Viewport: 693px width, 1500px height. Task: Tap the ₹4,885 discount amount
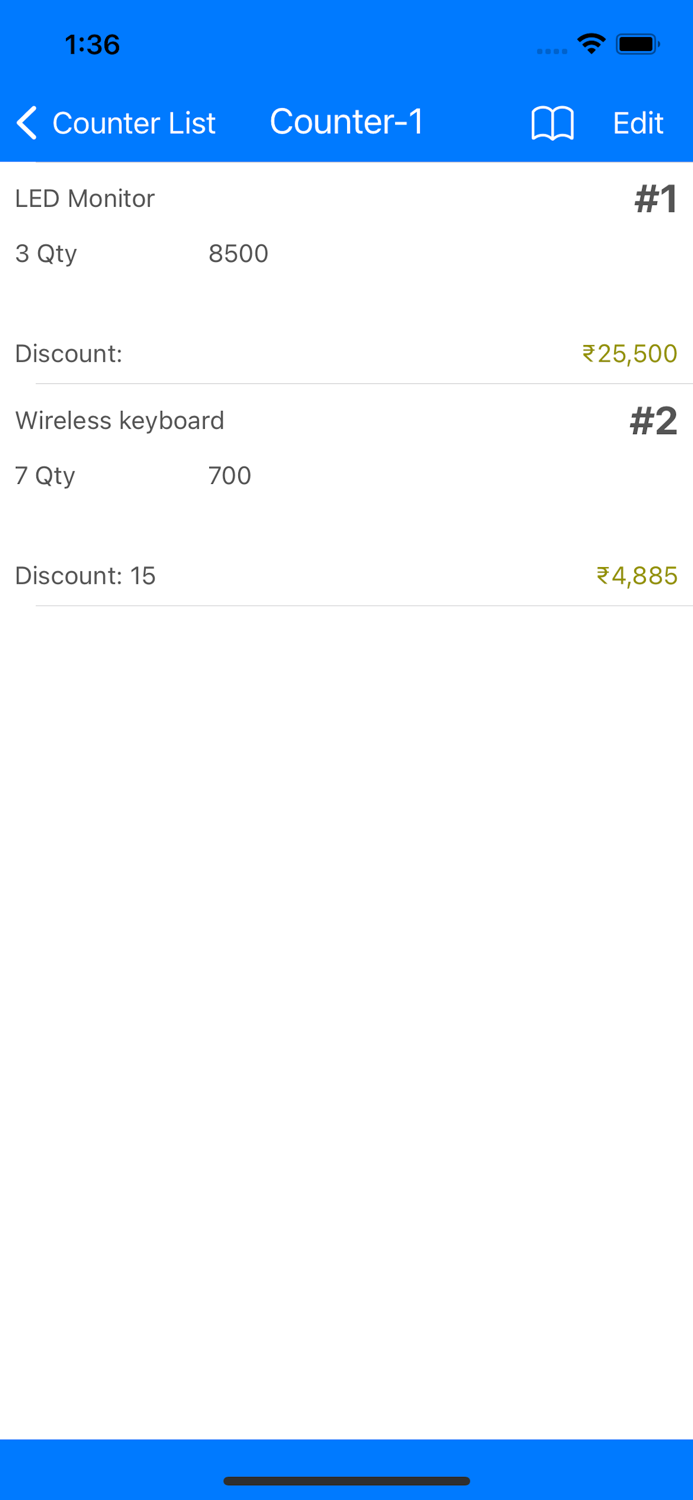pos(637,575)
